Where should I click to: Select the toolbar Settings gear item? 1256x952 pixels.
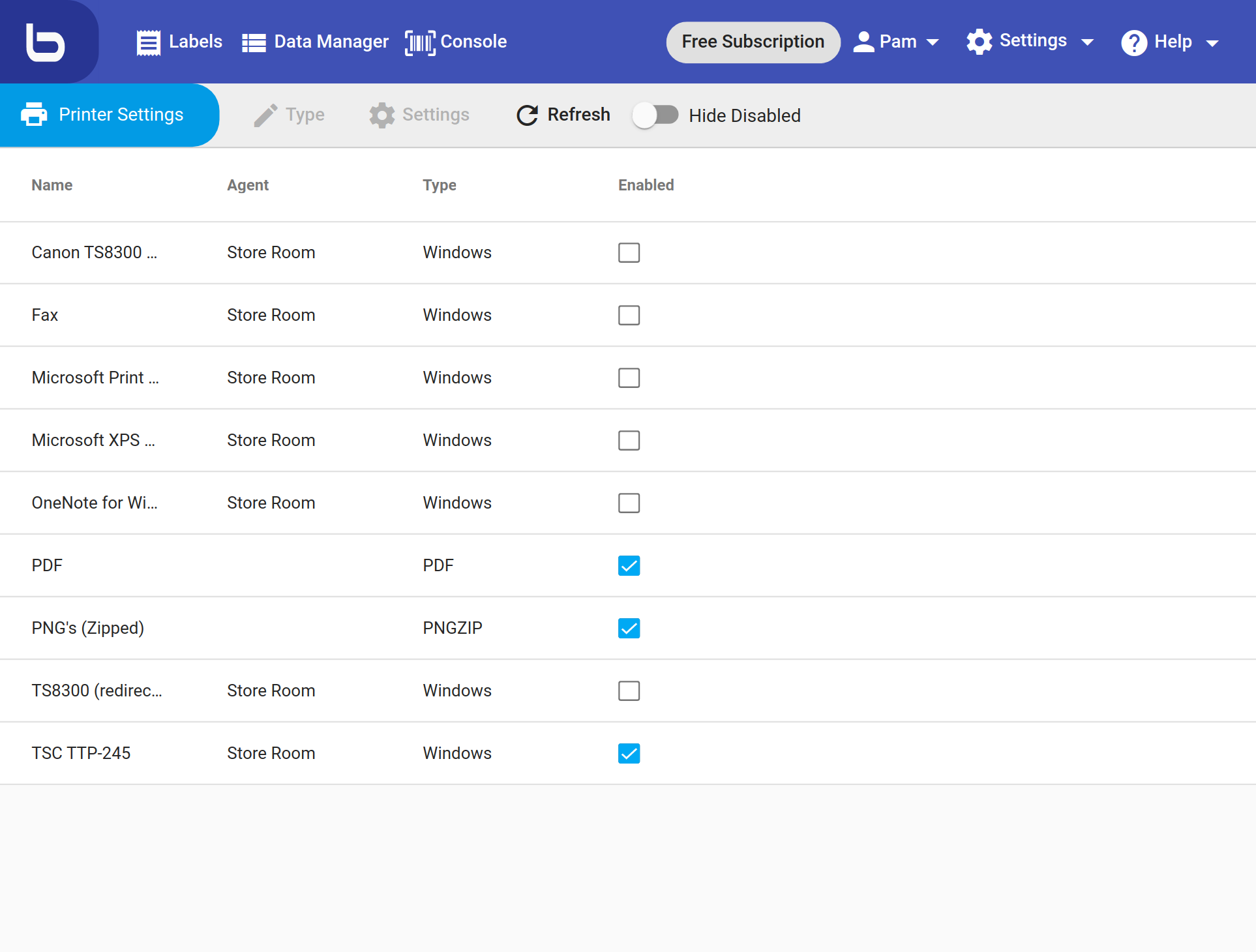tap(419, 115)
